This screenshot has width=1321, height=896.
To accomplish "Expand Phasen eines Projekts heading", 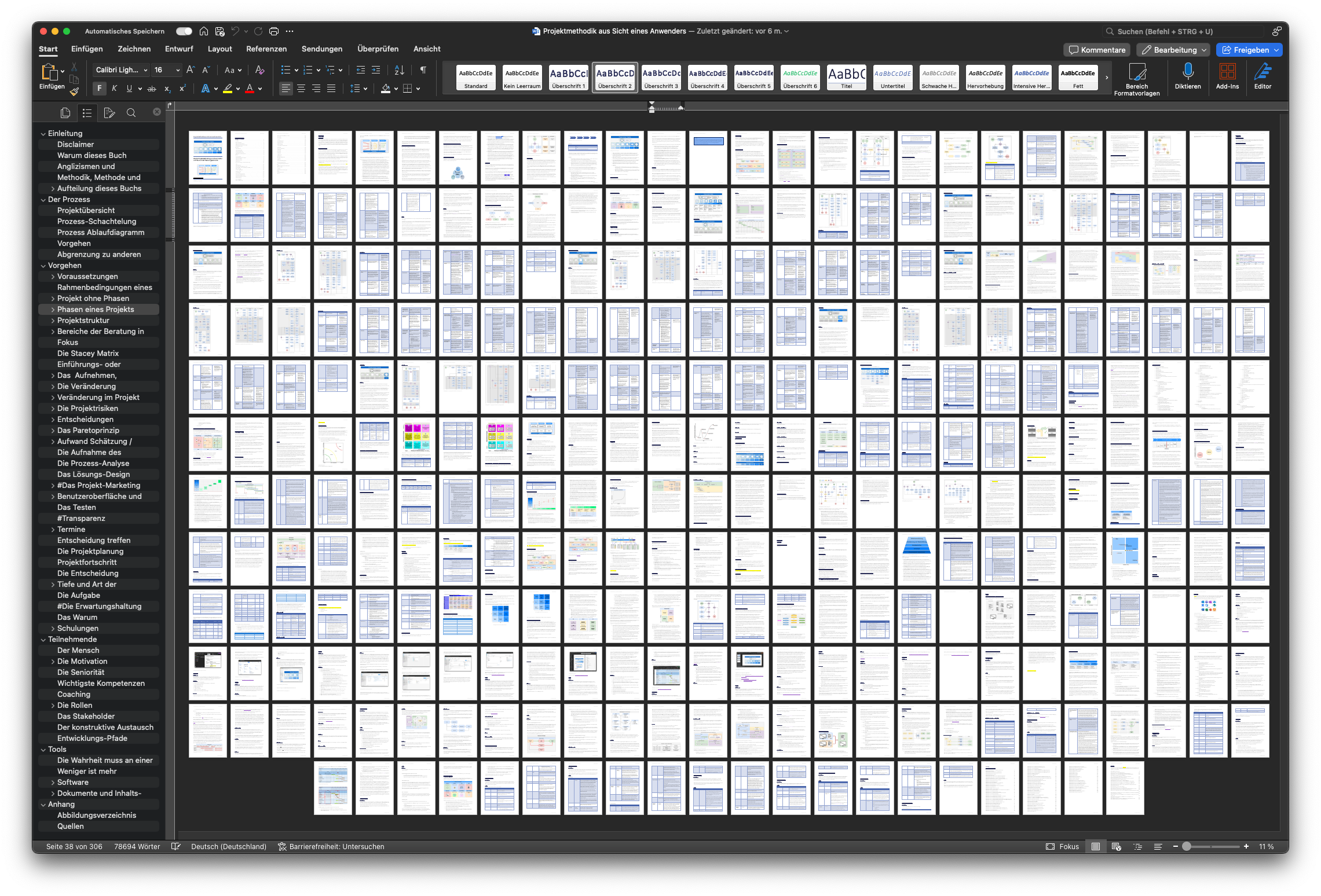I will coord(53,310).
